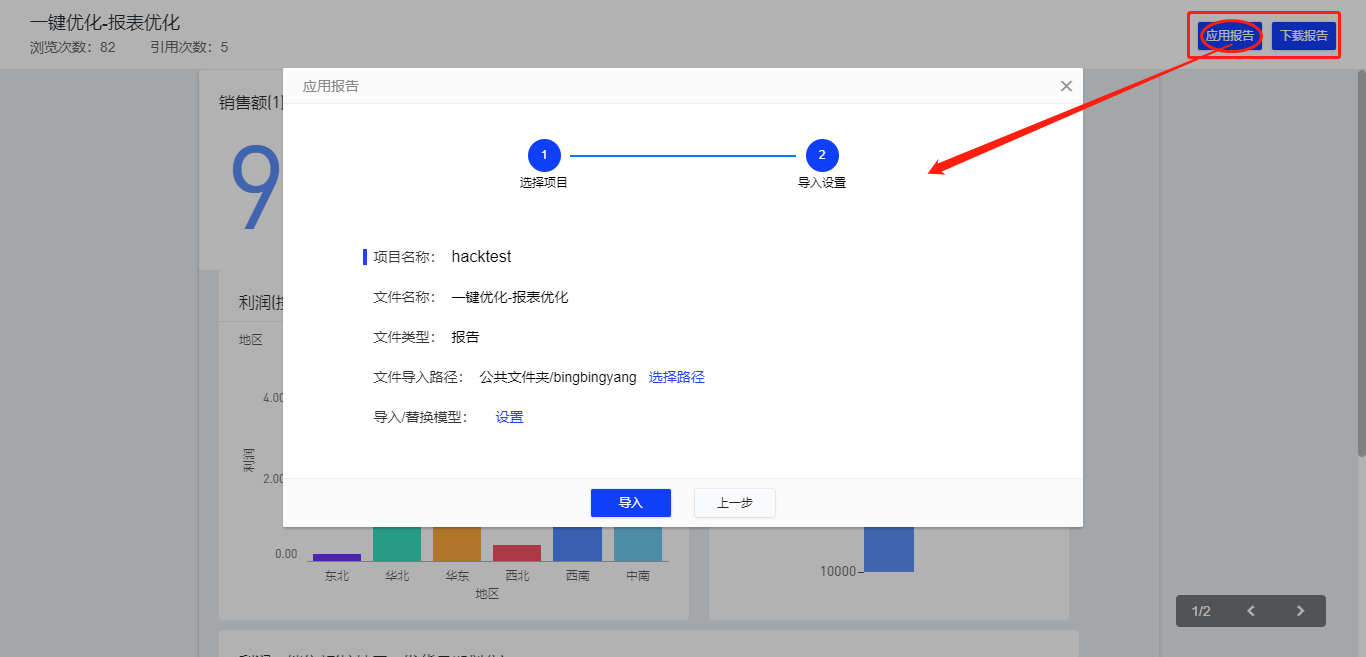Click the page title 一键优化-报表优化
1366x657 pixels.
[105, 22]
